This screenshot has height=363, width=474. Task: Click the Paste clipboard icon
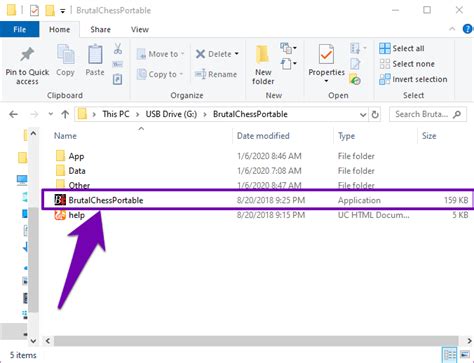click(x=95, y=54)
